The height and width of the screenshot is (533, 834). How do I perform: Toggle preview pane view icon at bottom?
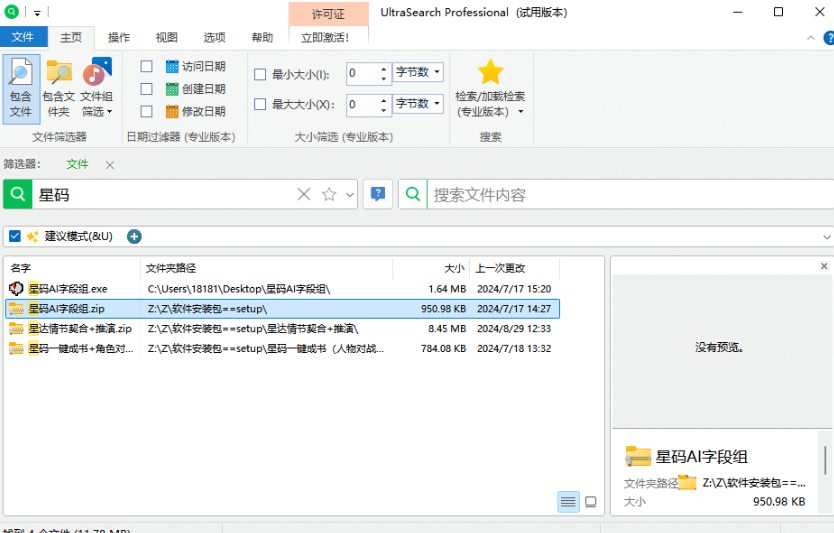tap(591, 501)
